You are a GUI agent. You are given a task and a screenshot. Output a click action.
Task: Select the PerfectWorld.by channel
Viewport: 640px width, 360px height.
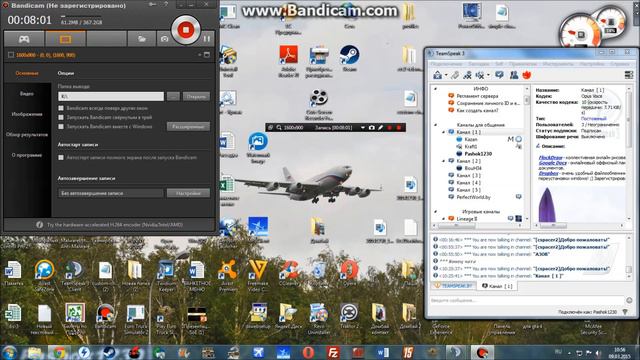pyautogui.click(x=473, y=197)
